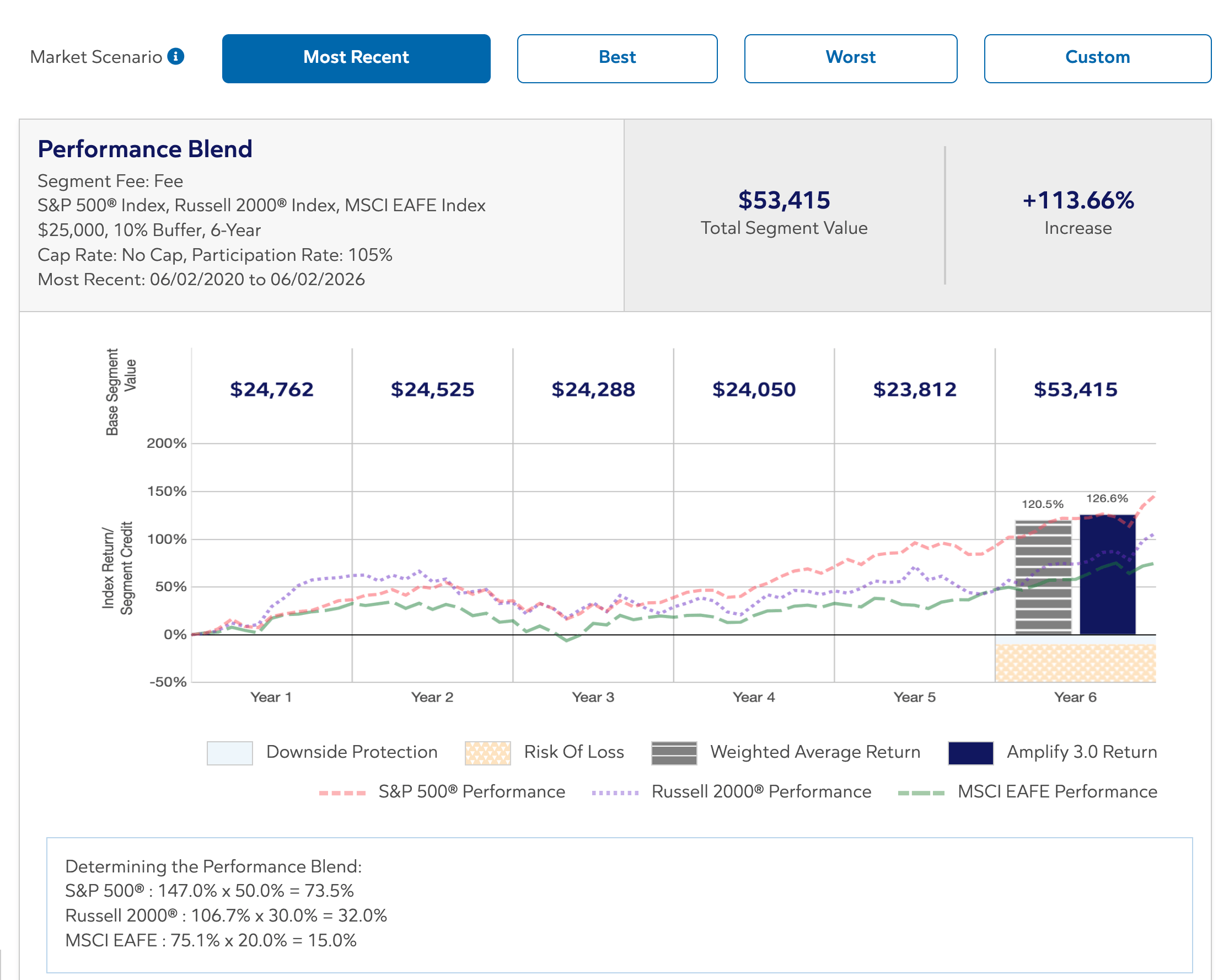Select the Most Recent market scenario

click(x=356, y=58)
